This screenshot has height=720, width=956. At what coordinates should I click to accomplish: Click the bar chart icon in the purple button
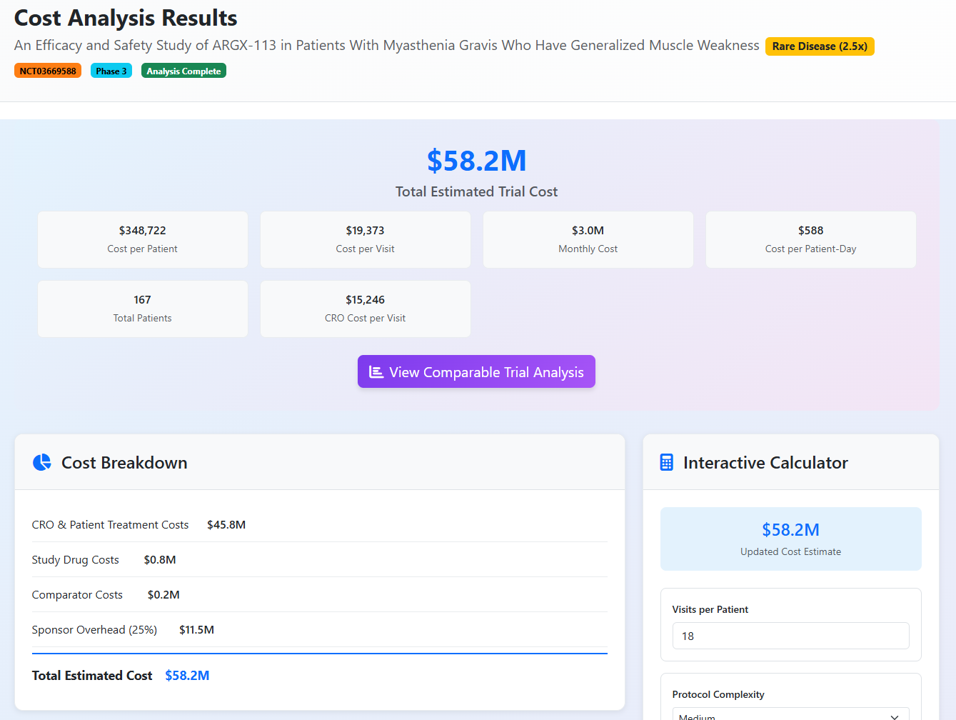[x=376, y=371]
